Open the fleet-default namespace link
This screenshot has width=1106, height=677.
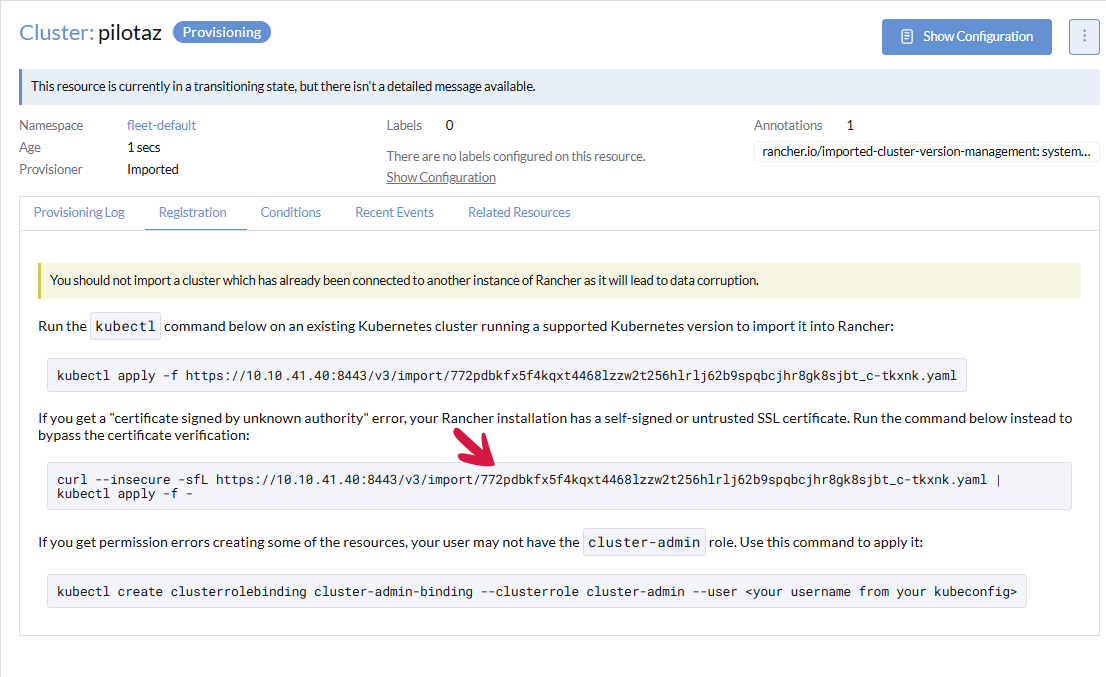[161, 126]
